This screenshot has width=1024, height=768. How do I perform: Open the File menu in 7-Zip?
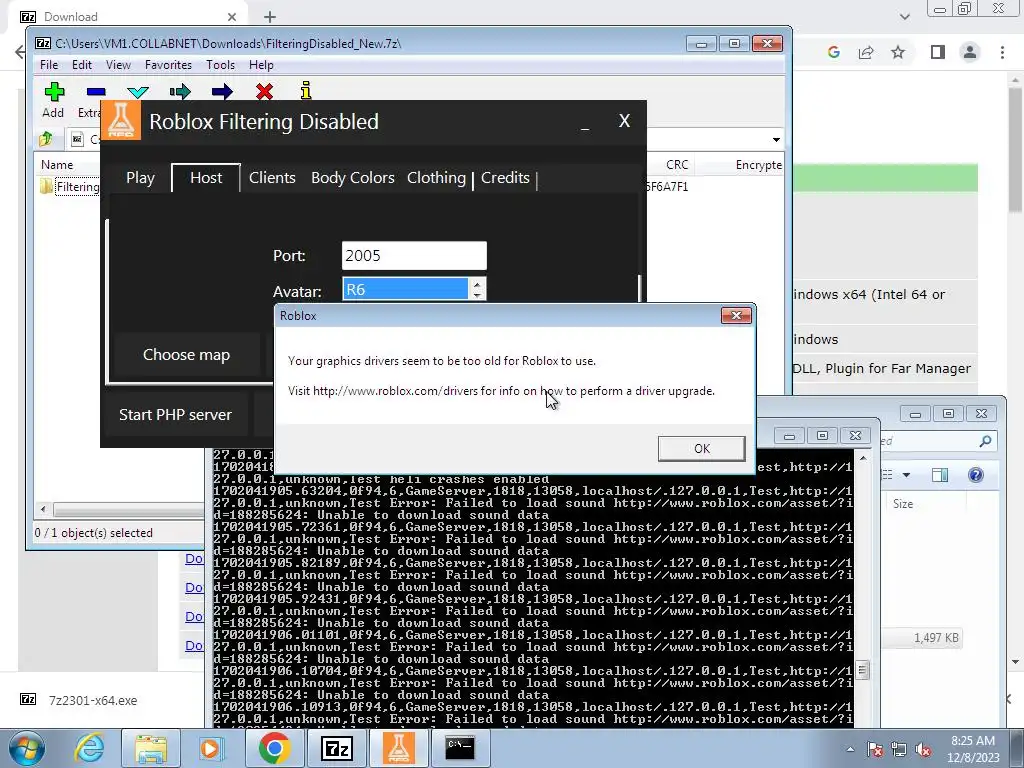point(49,65)
